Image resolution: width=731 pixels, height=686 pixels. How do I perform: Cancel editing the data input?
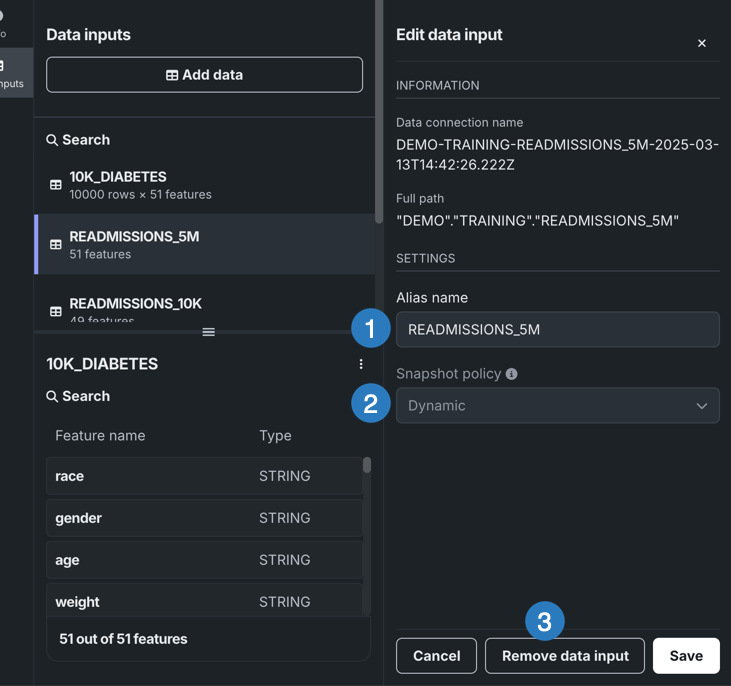(x=436, y=656)
